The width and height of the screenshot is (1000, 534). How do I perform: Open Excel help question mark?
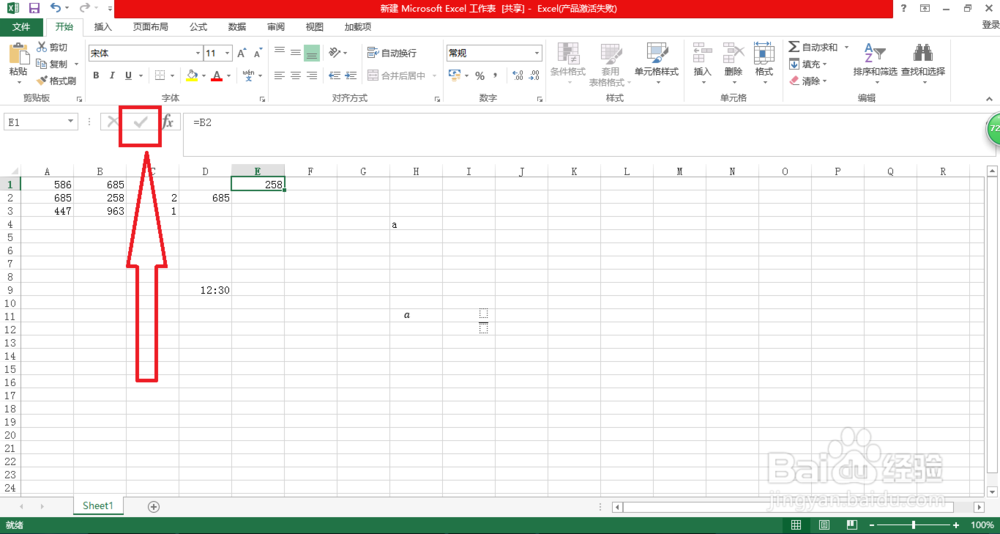[903, 8]
